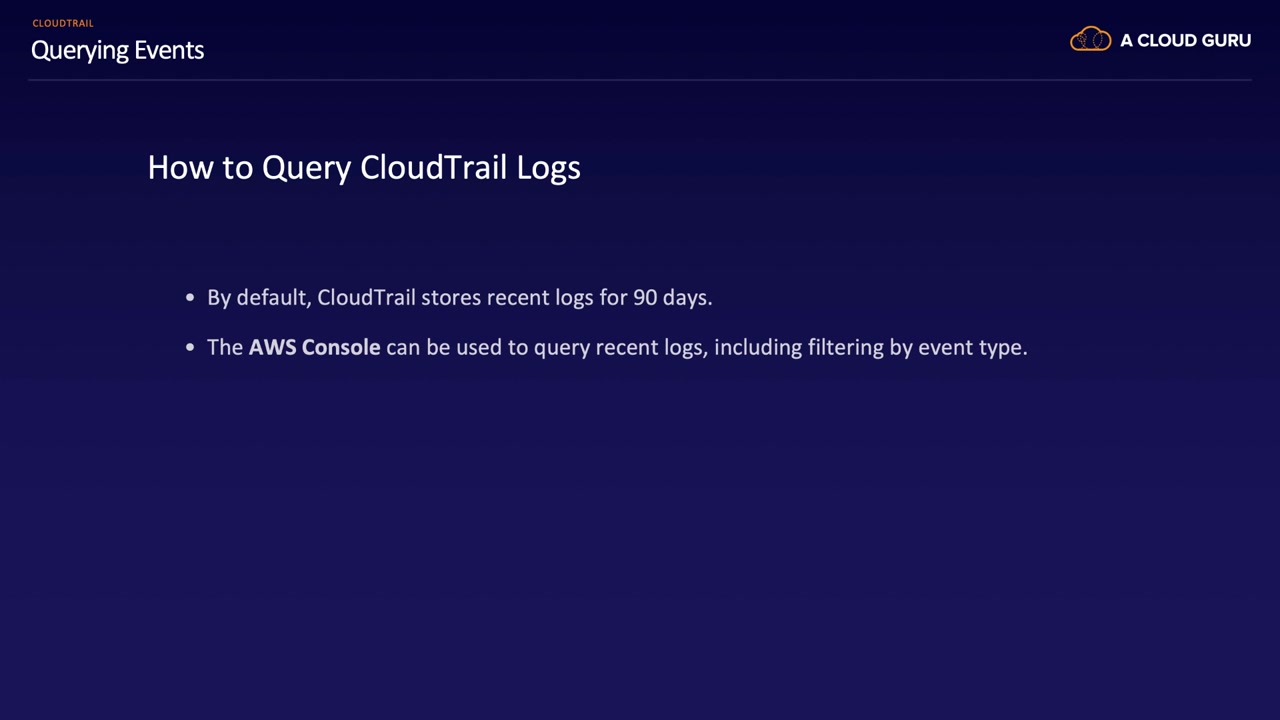Click the word "The" starting second bullet

point(225,347)
